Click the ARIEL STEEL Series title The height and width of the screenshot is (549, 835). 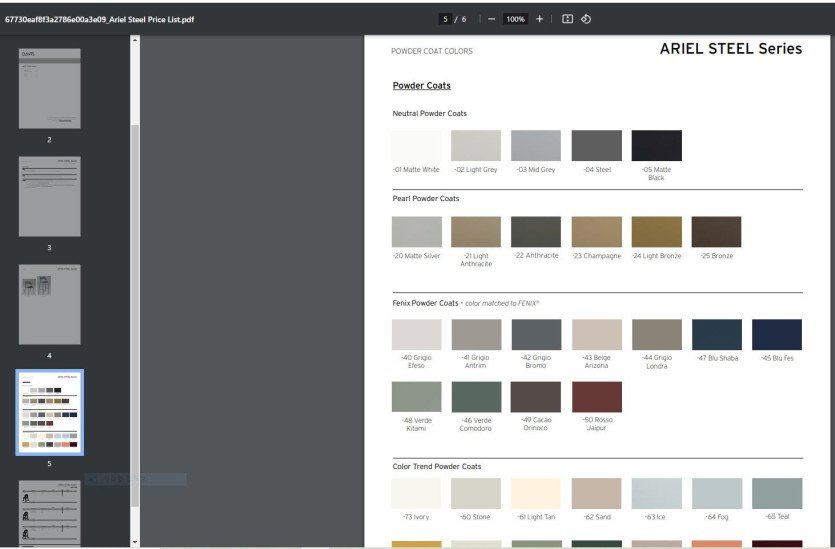click(731, 48)
